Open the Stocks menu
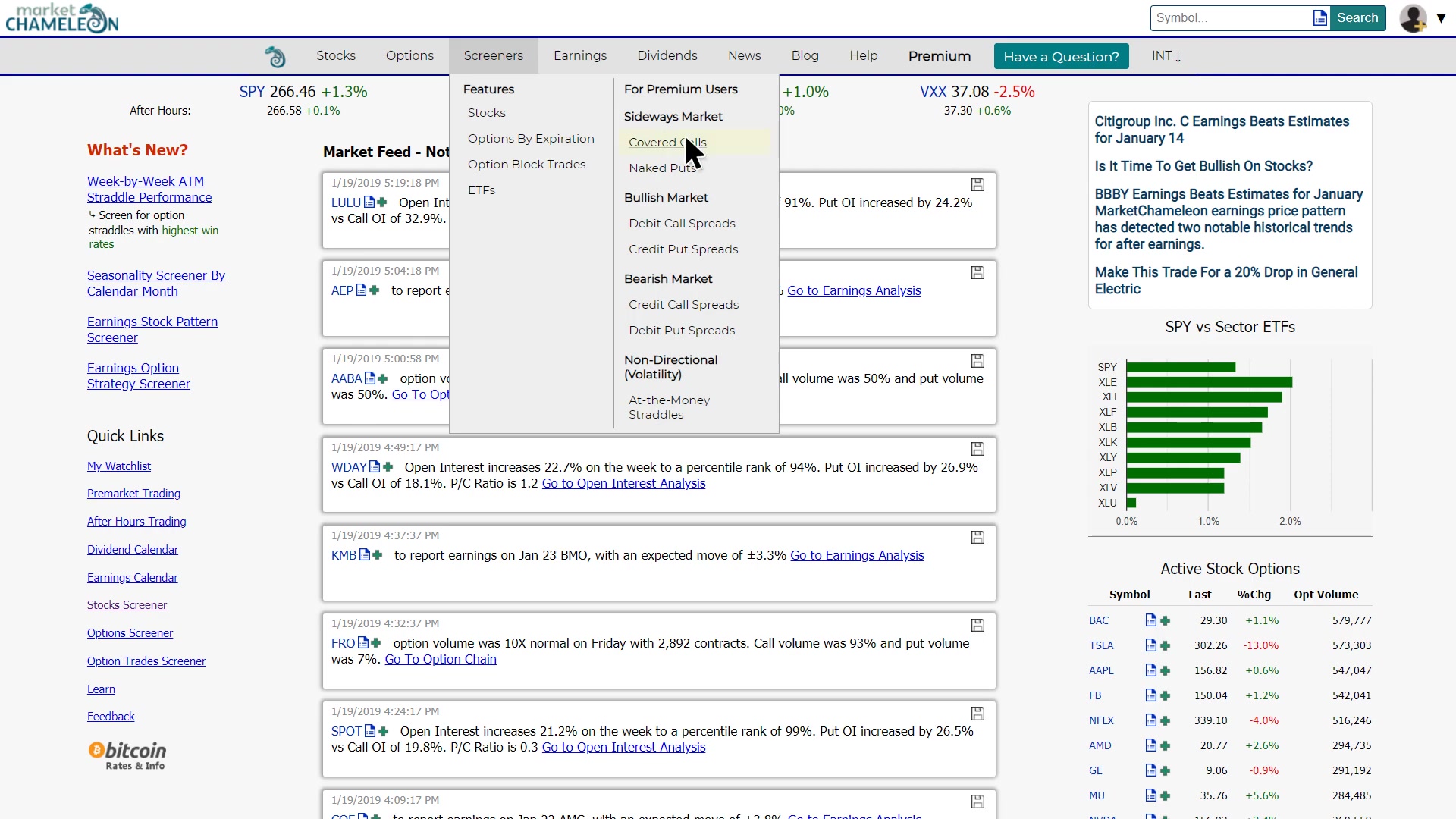Image resolution: width=1456 pixels, height=819 pixels. [336, 56]
